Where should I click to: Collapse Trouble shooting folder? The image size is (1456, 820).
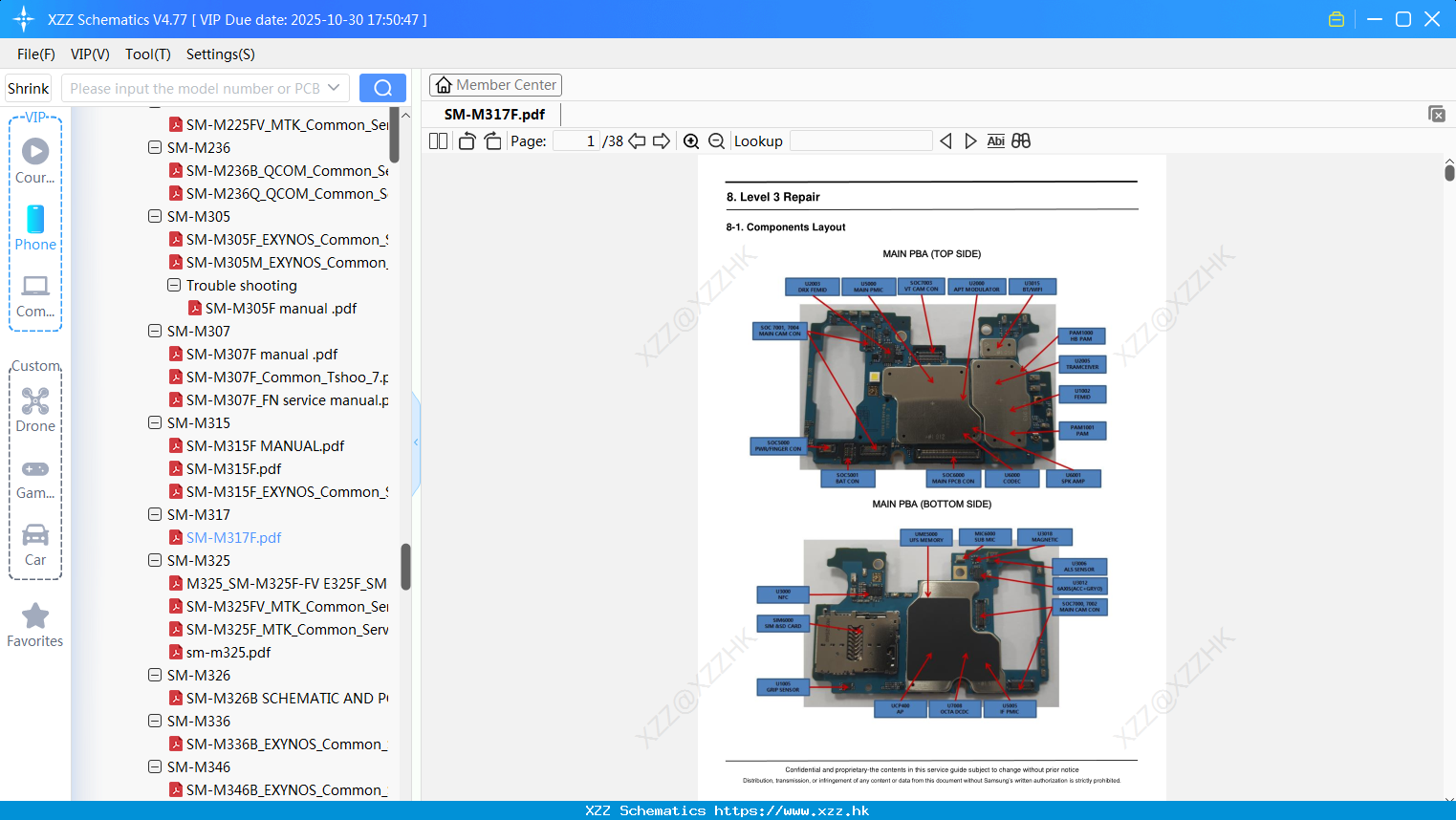point(173,285)
